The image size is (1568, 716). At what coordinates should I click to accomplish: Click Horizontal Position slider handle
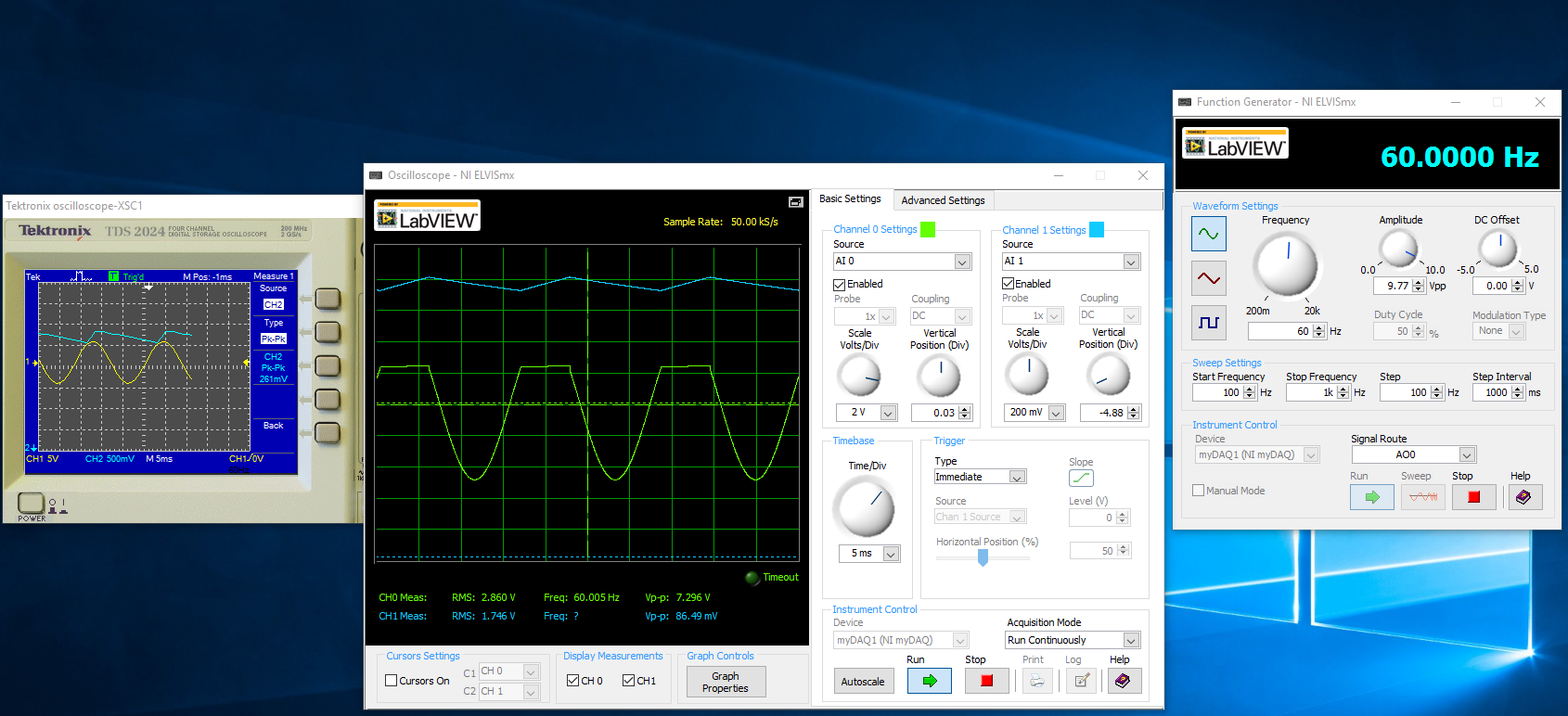pyautogui.click(x=983, y=557)
